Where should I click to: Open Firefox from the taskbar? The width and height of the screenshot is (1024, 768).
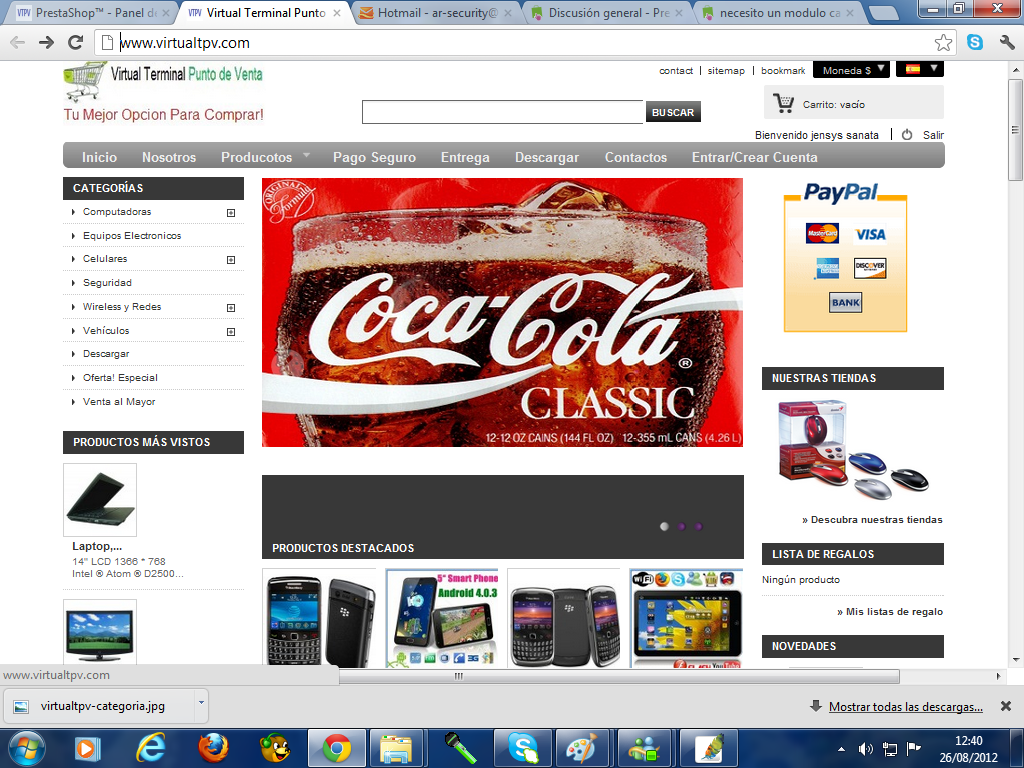coord(213,748)
